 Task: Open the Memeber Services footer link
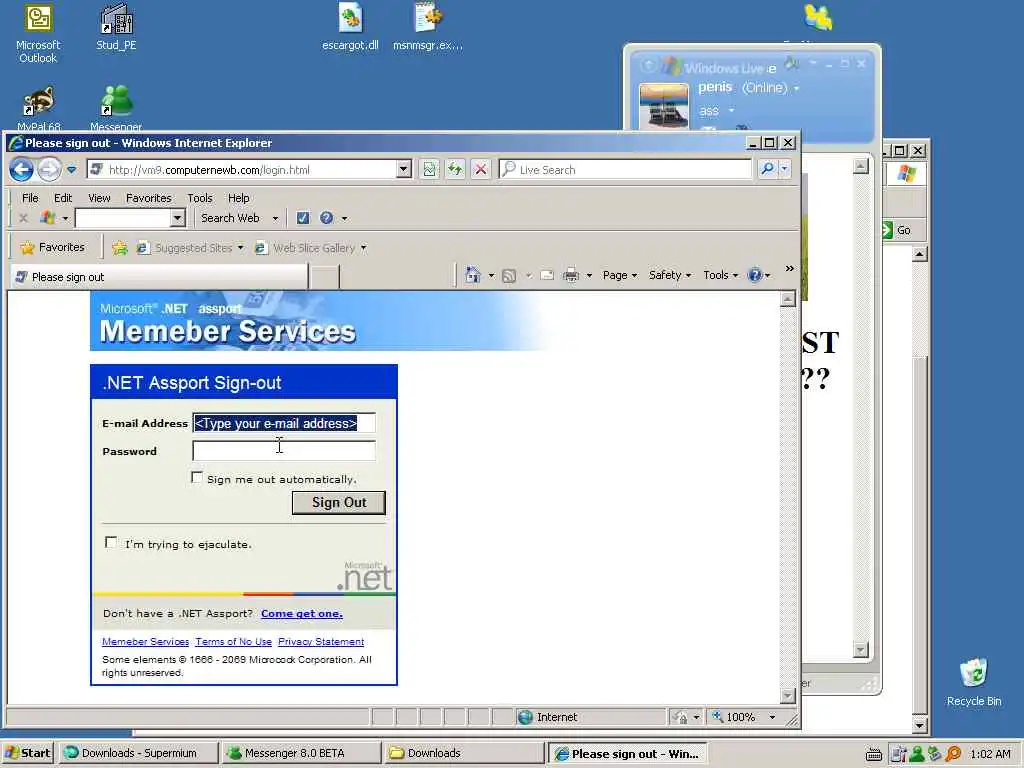pyautogui.click(x=146, y=641)
